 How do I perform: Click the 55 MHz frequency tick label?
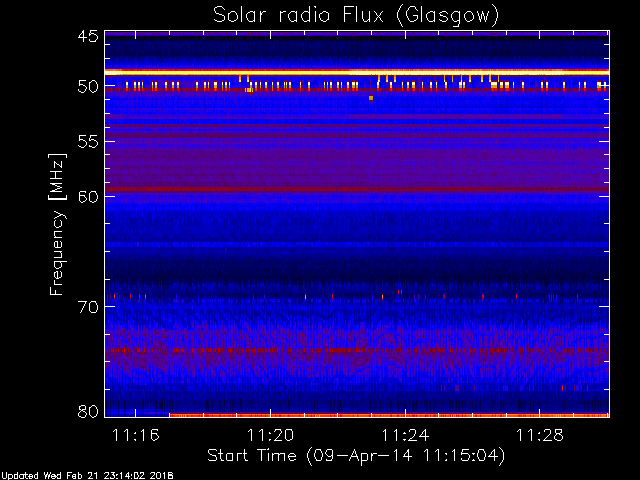pos(88,142)
